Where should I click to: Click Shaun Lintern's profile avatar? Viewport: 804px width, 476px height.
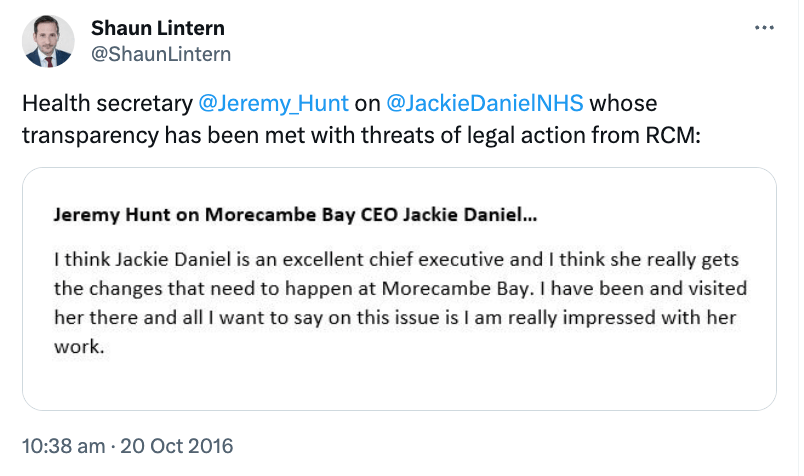(48, 41)
